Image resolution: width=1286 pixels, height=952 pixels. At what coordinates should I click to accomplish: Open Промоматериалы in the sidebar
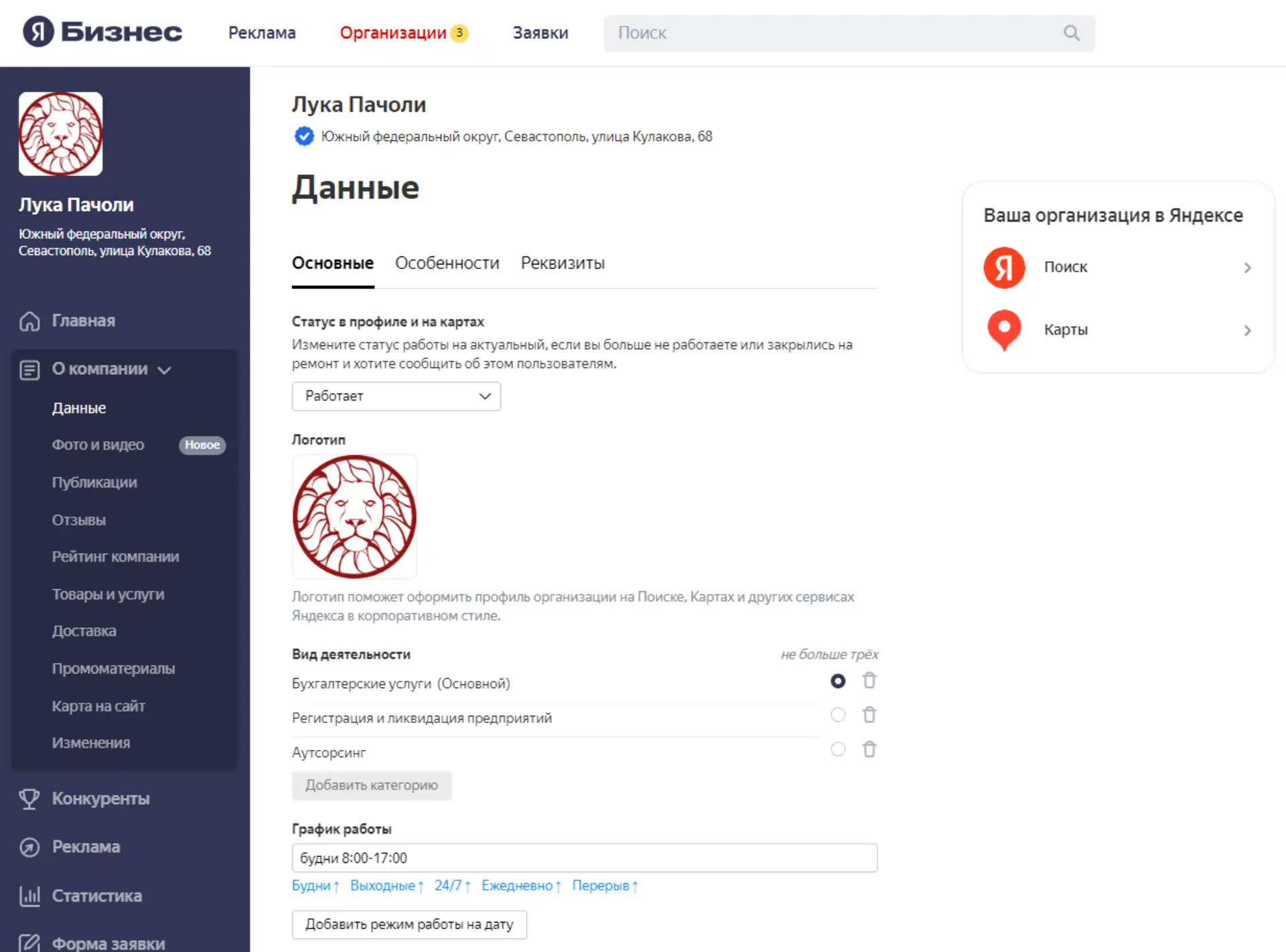click(113, 669)
